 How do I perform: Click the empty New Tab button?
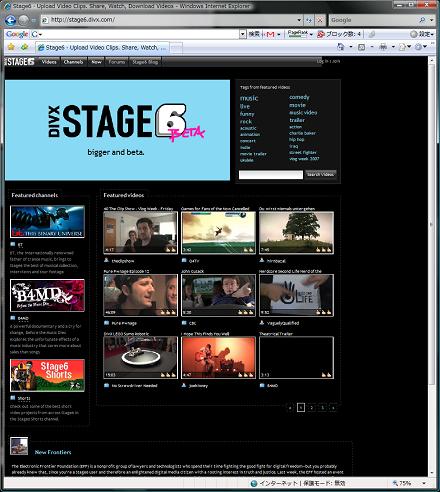click(x=176, y=48)
